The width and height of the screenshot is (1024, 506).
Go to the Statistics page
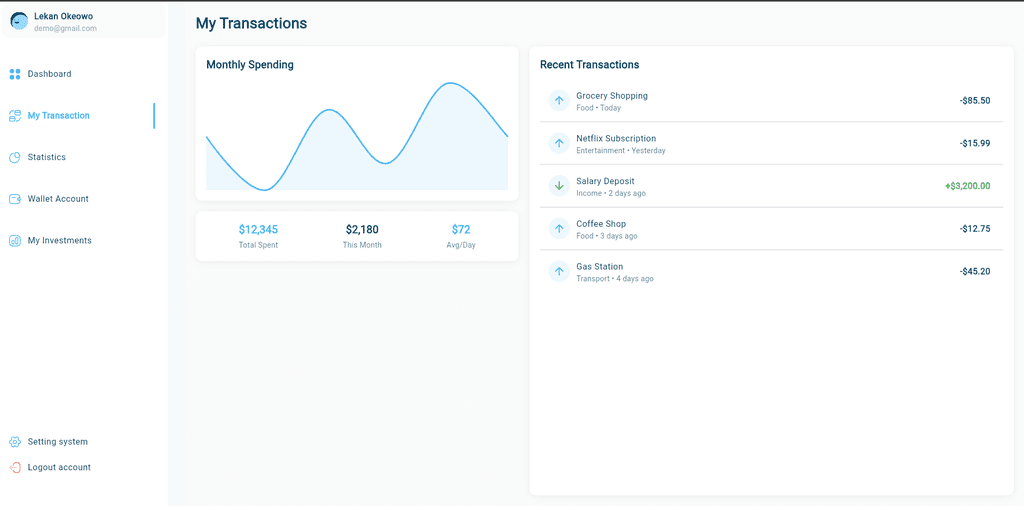(47, 157)
